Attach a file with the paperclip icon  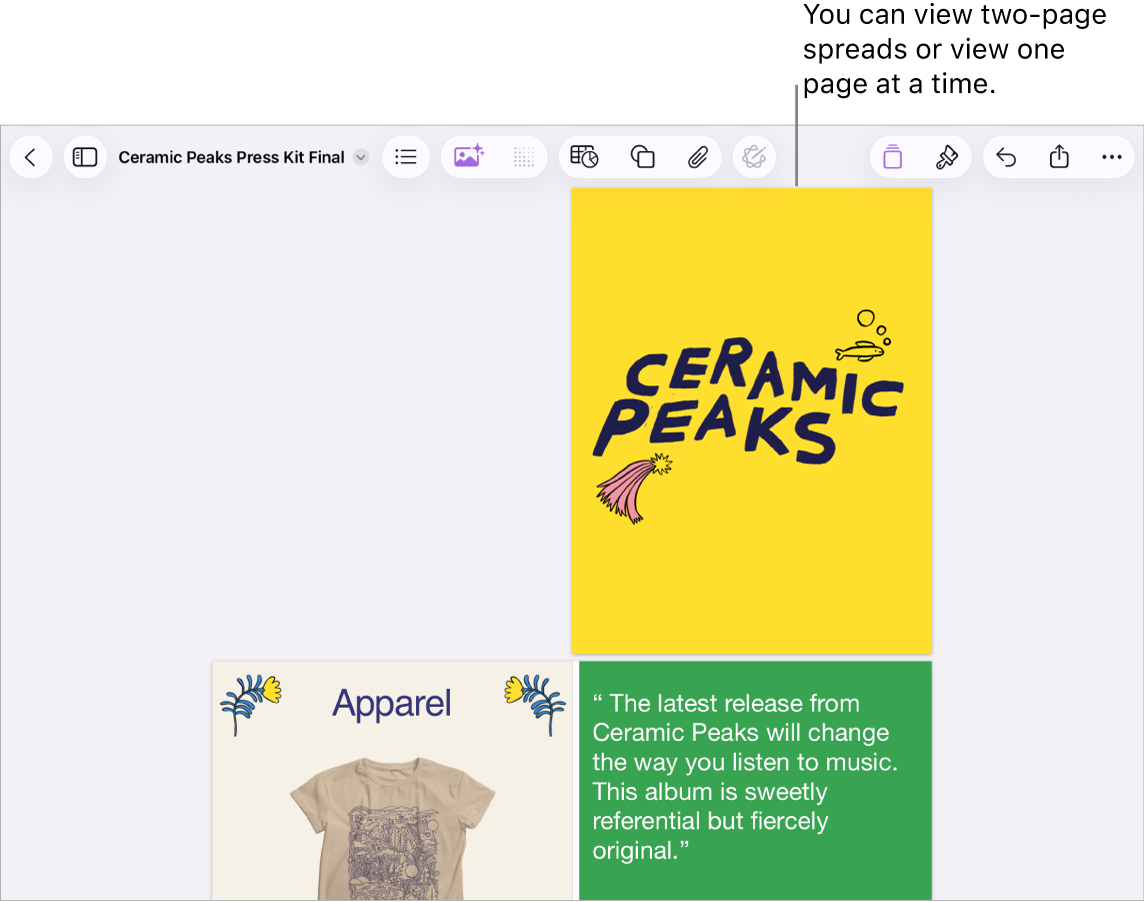click(697, 157)
